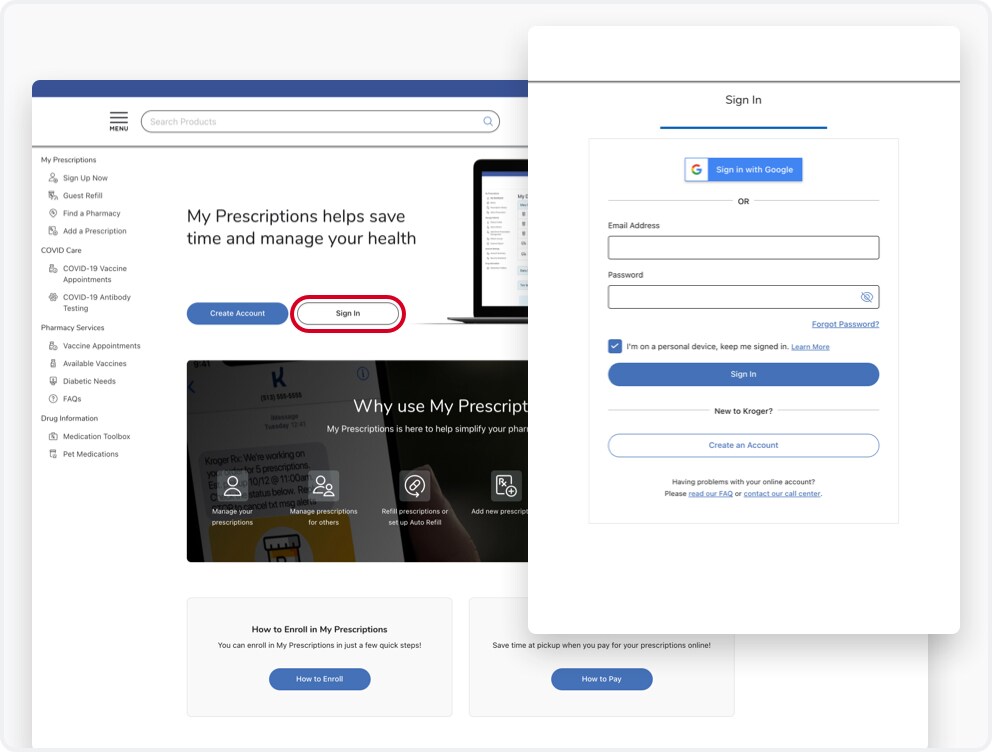This screenshot has width=992, height=752.
Task: Click the outlined Sign In button
Action: 348,313
